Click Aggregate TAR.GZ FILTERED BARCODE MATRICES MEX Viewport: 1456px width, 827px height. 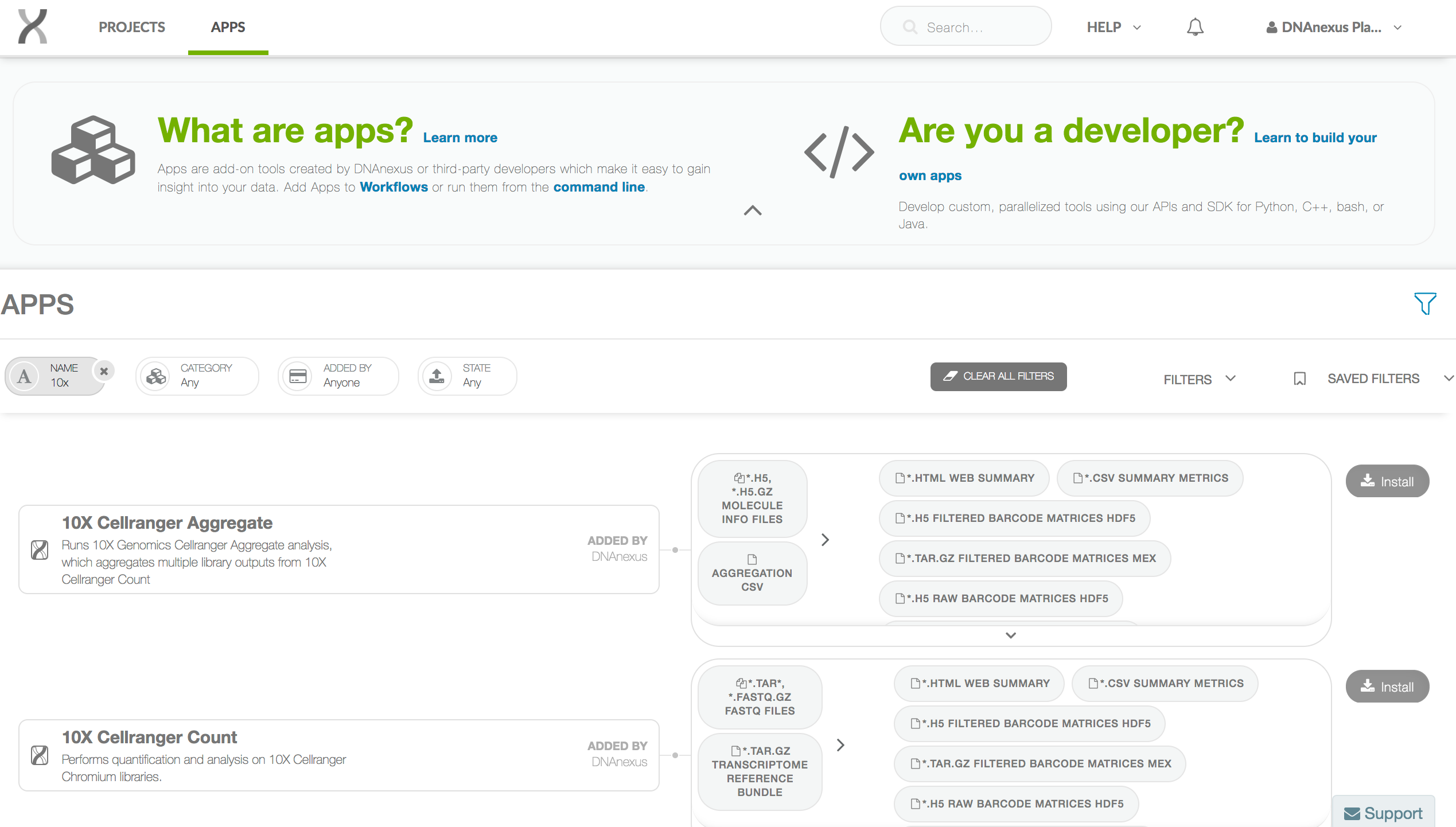click(x=1025, y=558)
